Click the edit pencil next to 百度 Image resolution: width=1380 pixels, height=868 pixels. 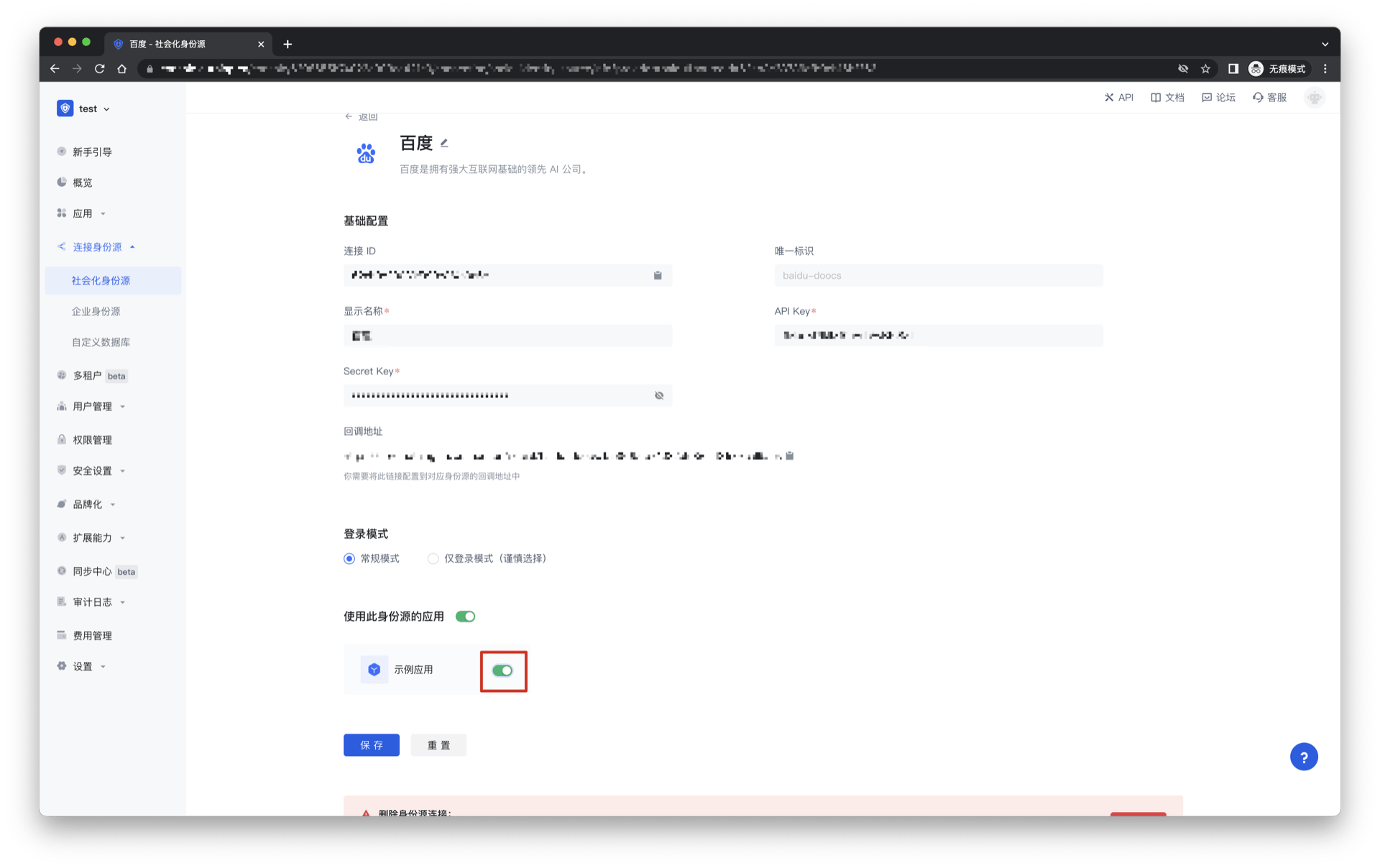(x=444, y=143)
